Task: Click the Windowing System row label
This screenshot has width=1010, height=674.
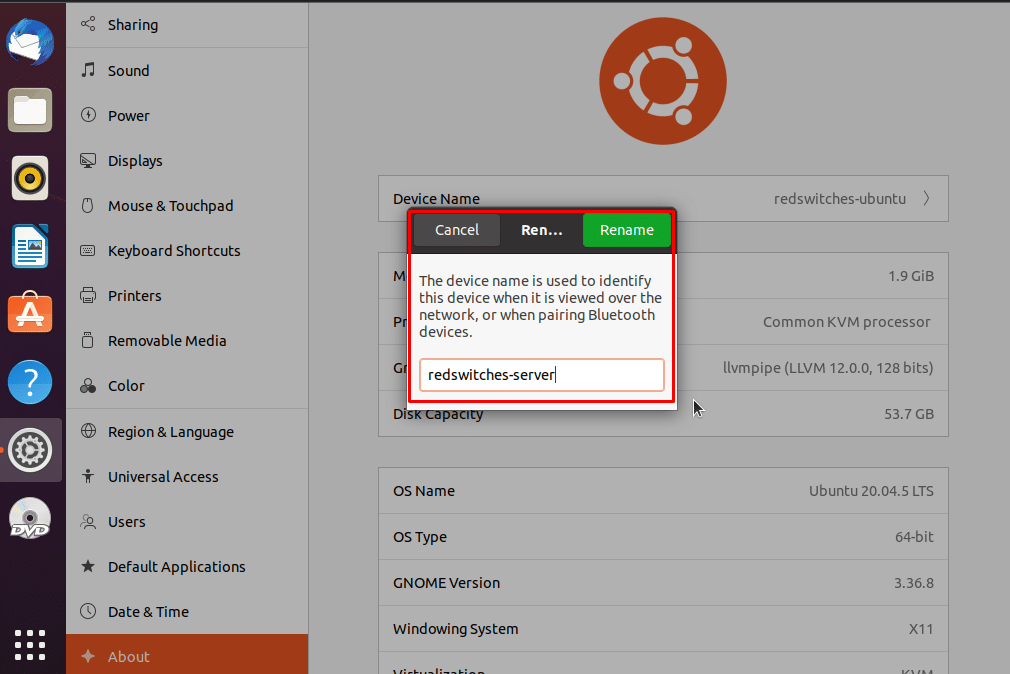Action: pos(455,629)
